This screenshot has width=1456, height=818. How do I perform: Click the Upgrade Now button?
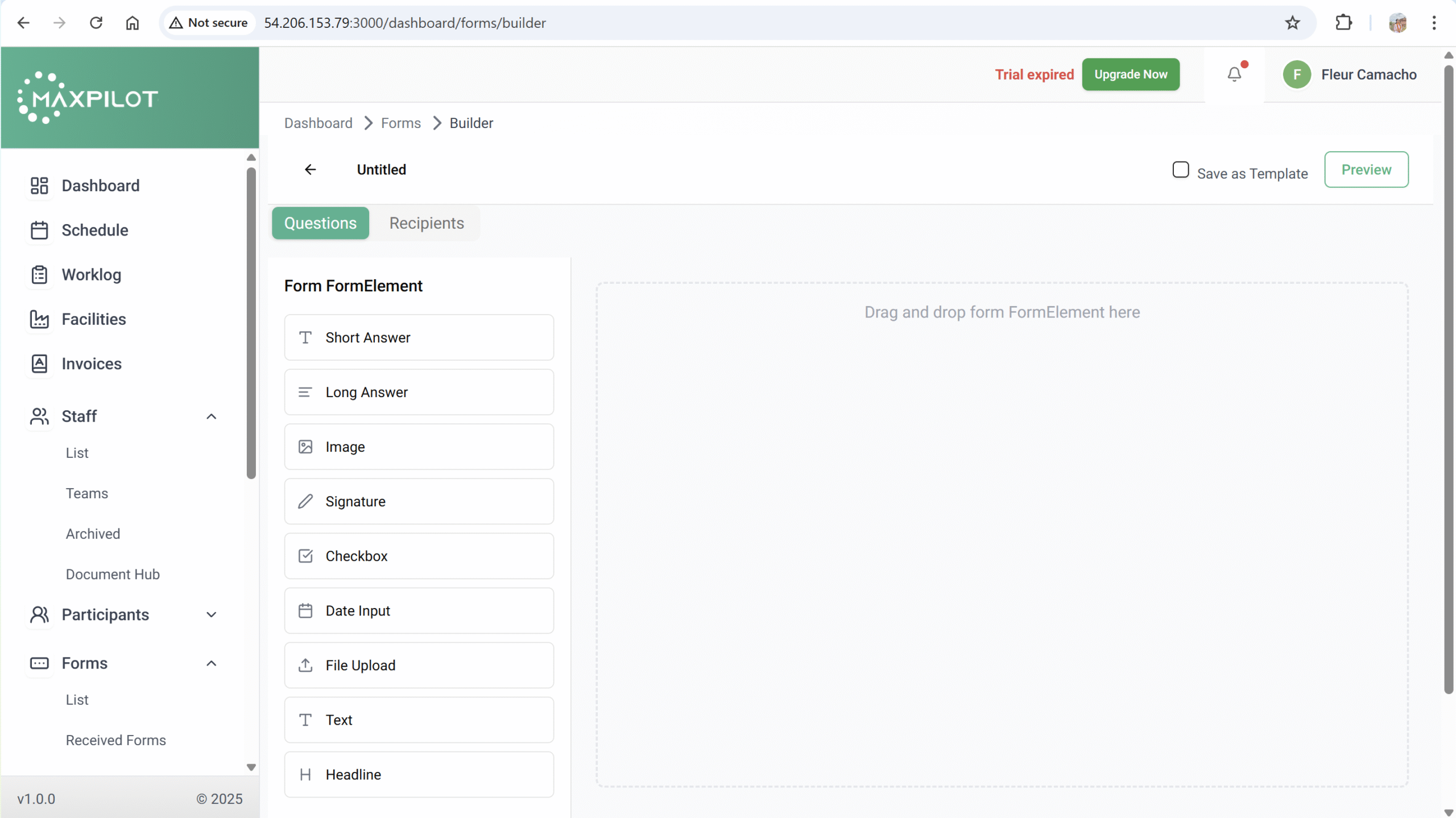1130,75
